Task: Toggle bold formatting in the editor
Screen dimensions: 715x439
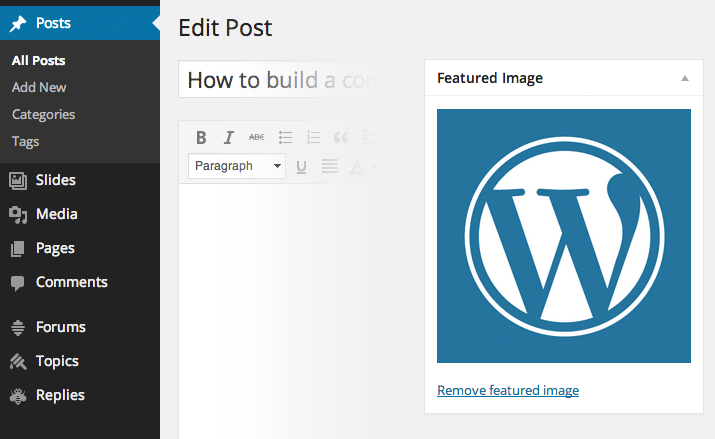Action: pyautogui.click(x=201, y=138)
